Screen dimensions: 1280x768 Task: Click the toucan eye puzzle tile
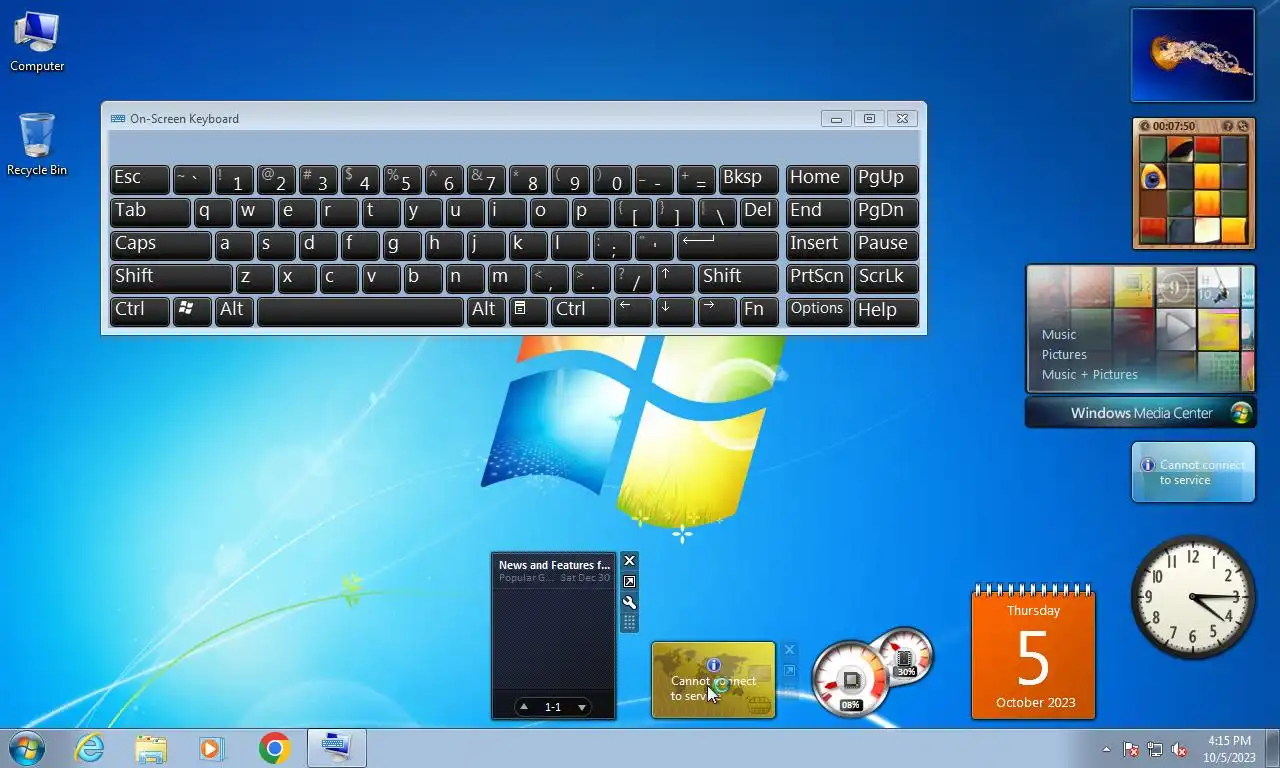[x=1153, y=177]
